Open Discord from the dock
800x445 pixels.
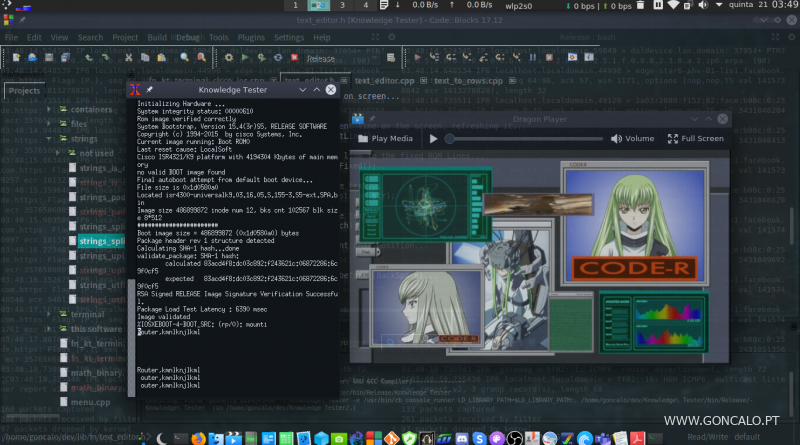461,438
